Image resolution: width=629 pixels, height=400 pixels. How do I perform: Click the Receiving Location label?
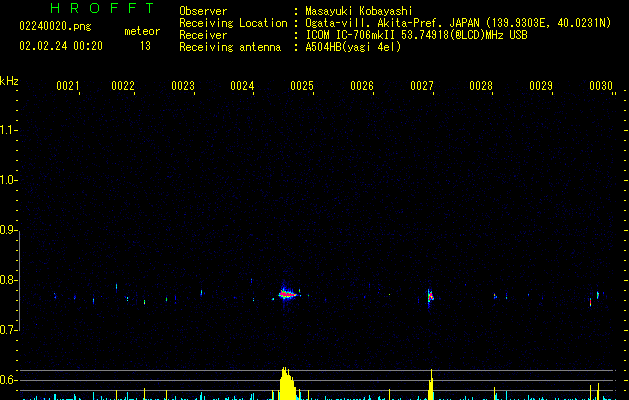coord(233,23)
